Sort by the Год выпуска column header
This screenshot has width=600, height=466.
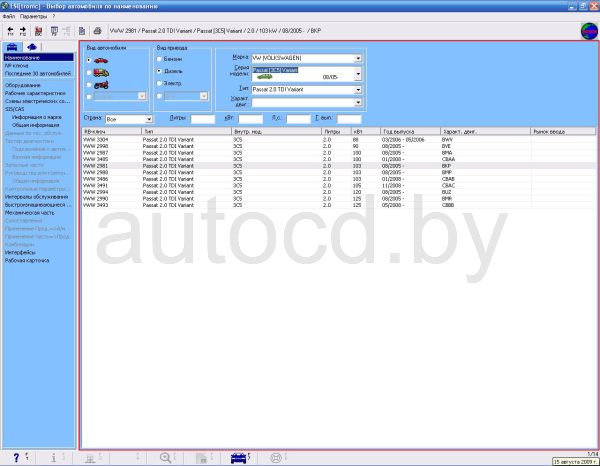(x=410, y=132)
